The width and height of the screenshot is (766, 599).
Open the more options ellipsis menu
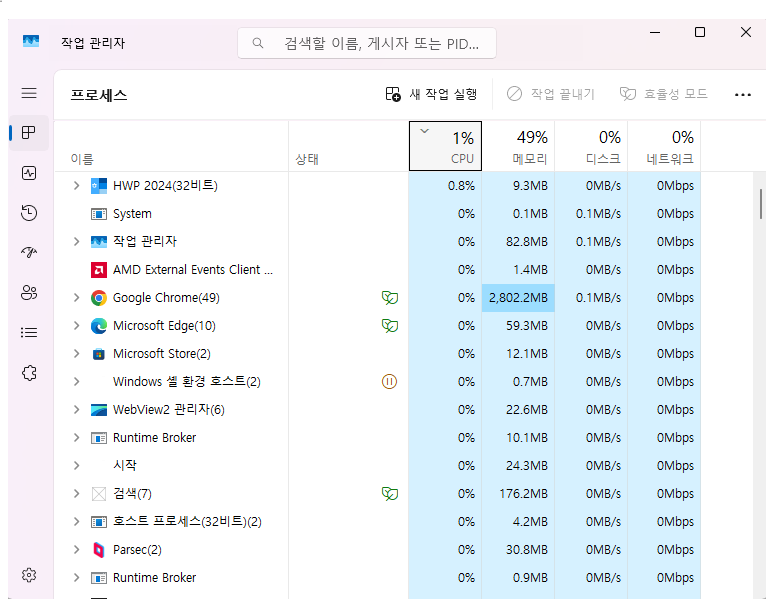click(743, 94)
